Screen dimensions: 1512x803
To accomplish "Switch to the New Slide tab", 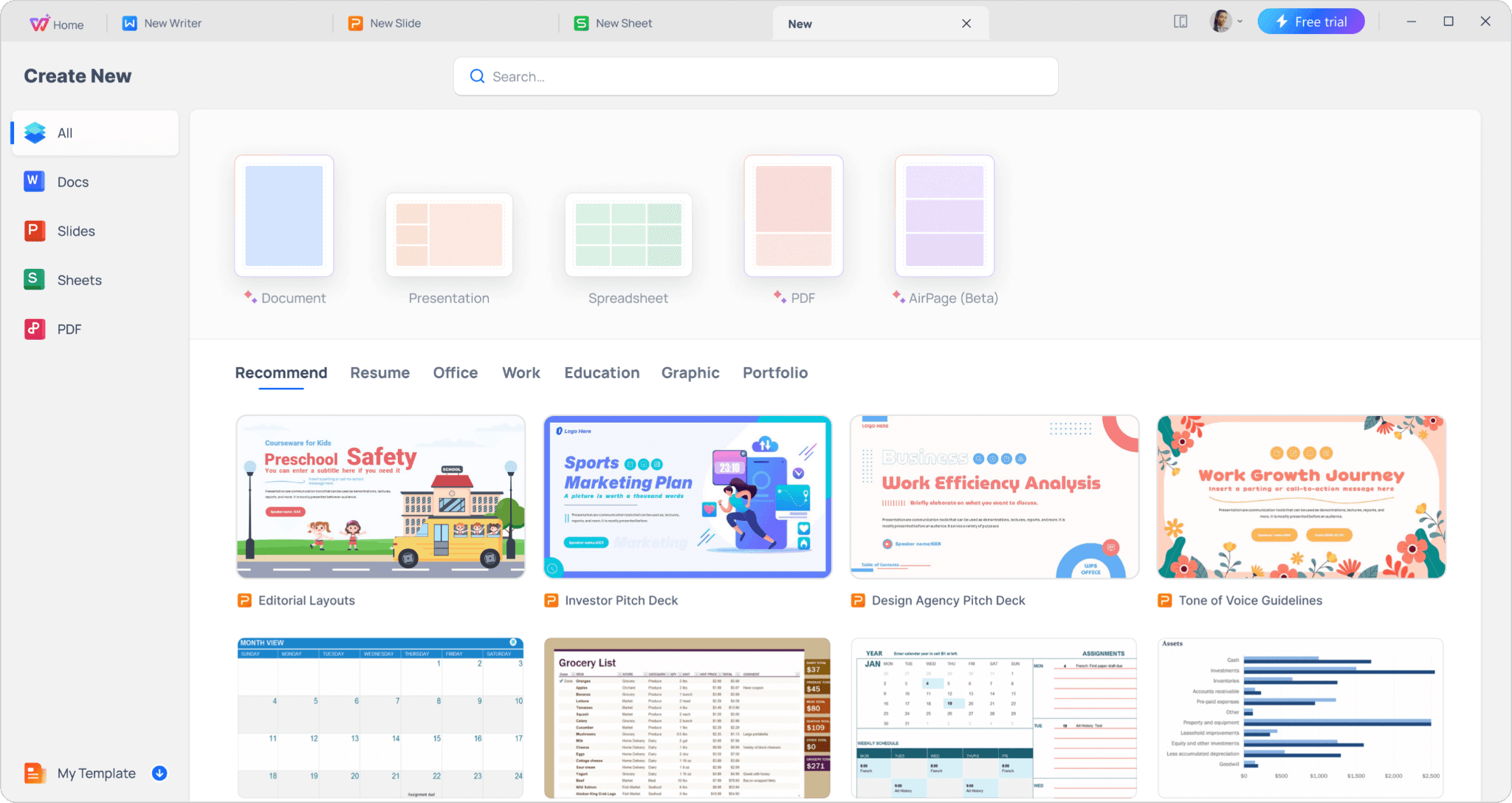I will pyautogui.click(x=395, y=24).
